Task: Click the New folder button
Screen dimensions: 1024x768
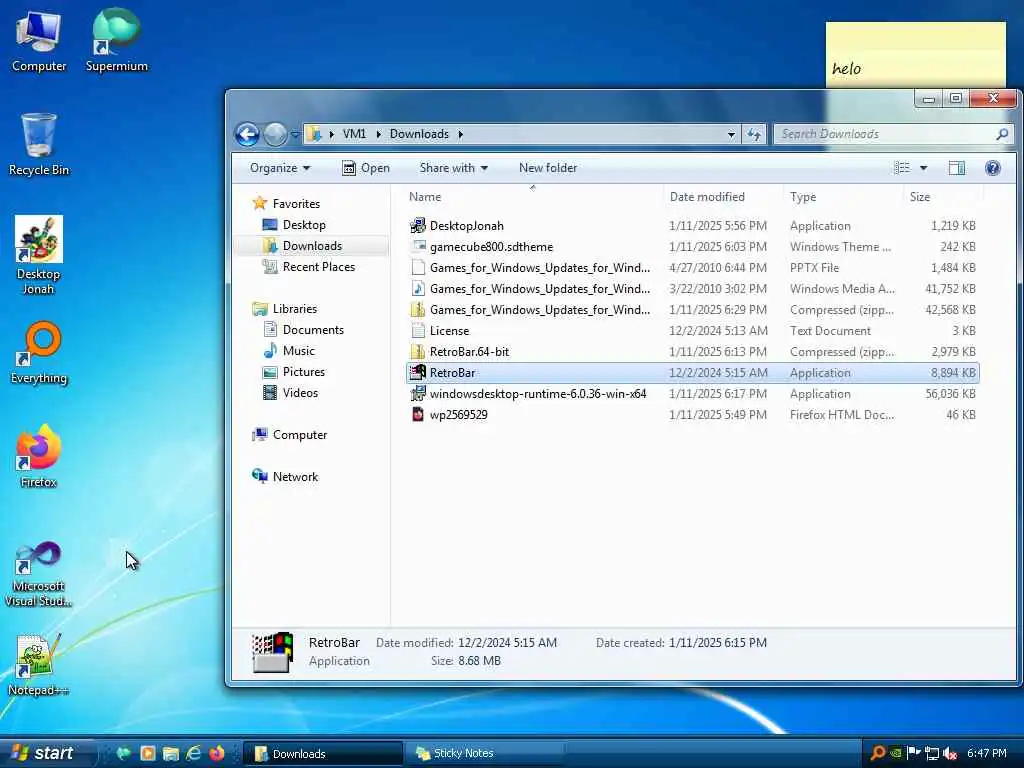Action: [548, 168]
